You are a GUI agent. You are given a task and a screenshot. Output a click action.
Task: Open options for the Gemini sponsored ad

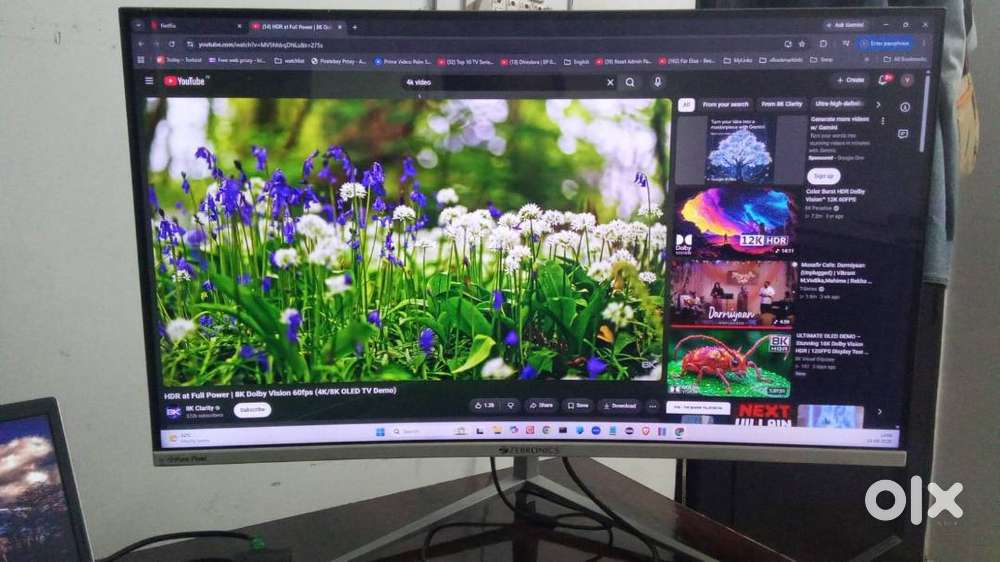[x=883, y=121]
